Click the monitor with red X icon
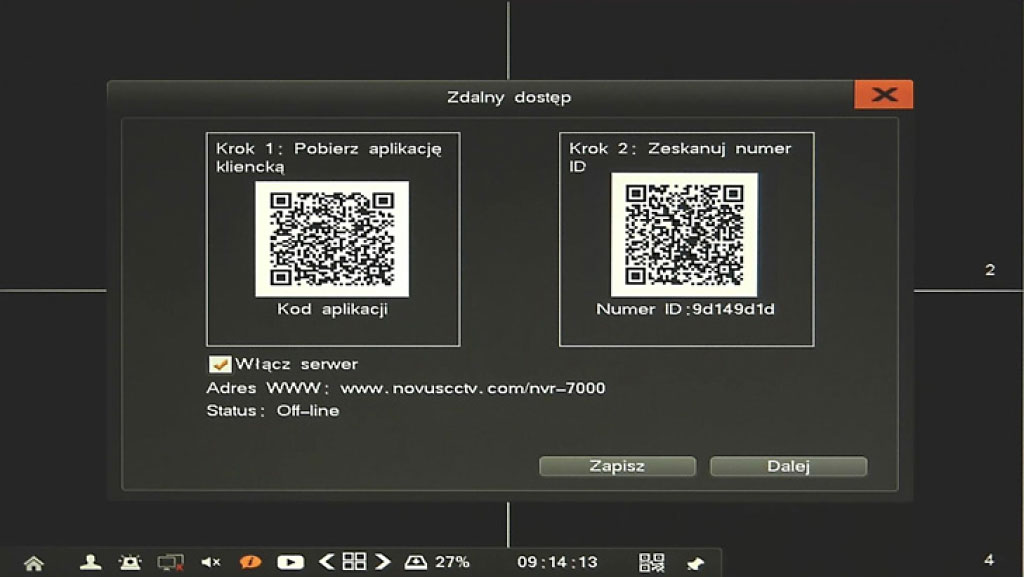The image size is (1024, 578). pos(170,562)
